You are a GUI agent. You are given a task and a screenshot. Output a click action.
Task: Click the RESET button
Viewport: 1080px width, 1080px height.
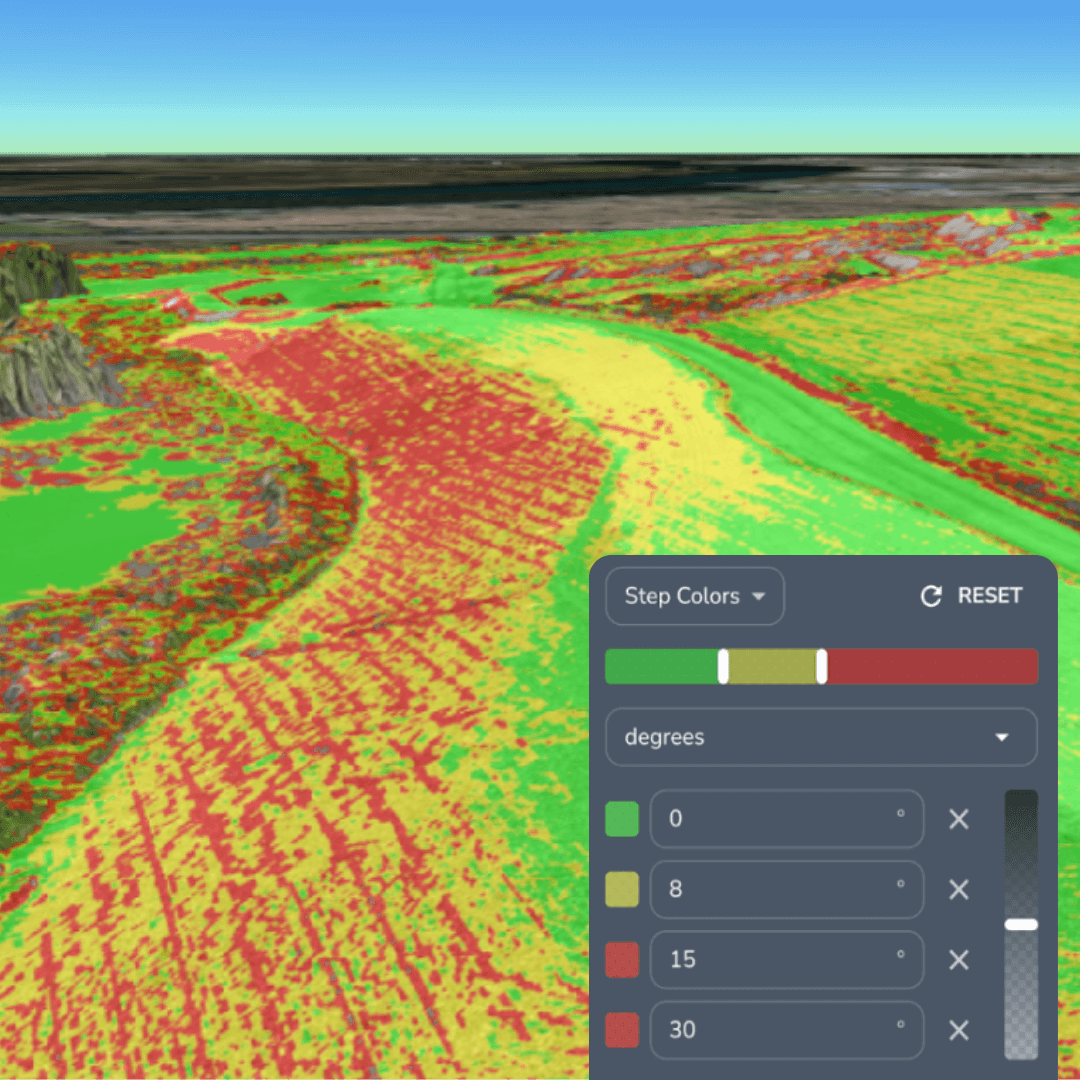pos(989,596)
